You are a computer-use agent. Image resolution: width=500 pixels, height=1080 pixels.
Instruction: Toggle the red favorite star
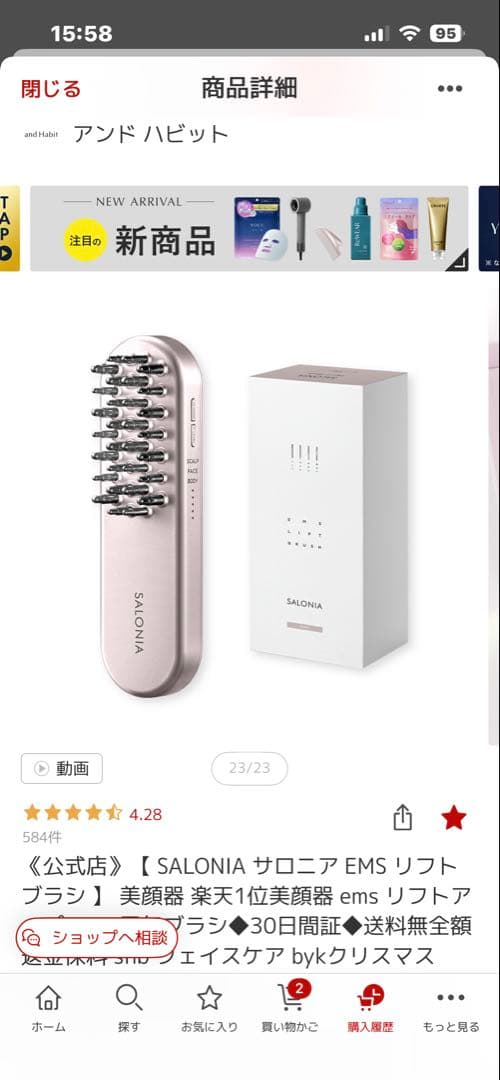pos(454,818)
